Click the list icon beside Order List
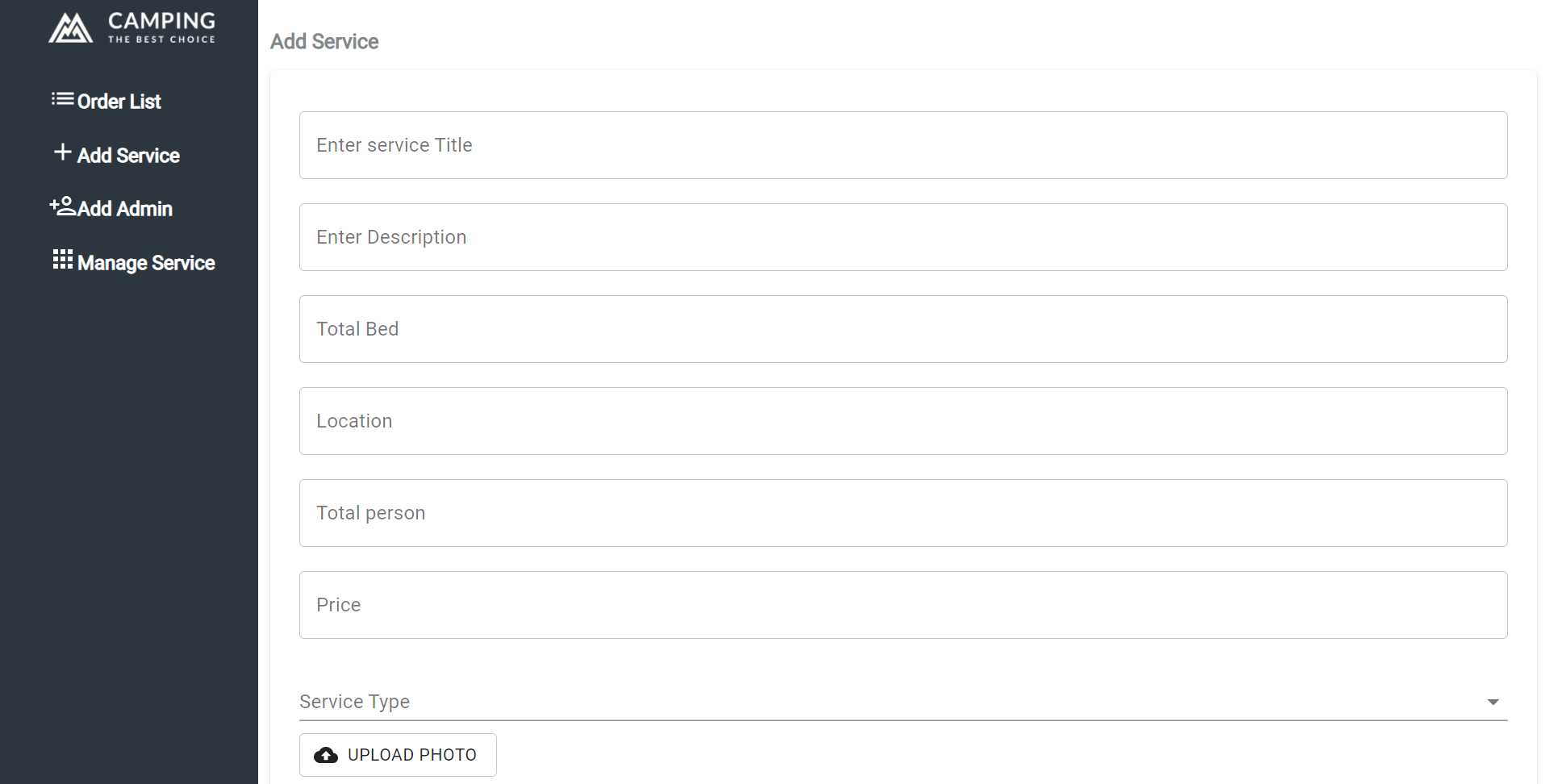The width and height of the screenshot is (1549, 784). pos(62,99)
